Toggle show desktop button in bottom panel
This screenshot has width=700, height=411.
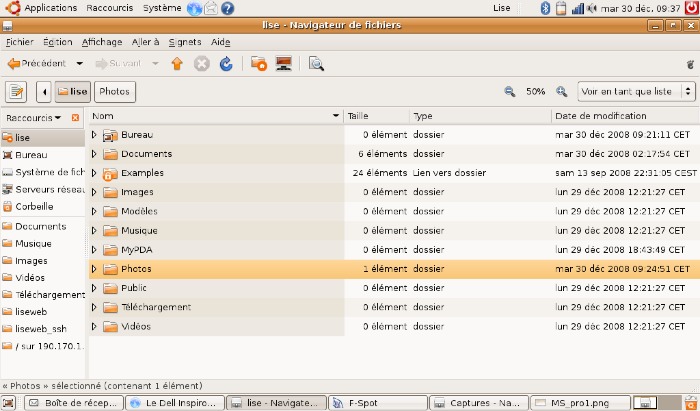[x=8, y=403]
